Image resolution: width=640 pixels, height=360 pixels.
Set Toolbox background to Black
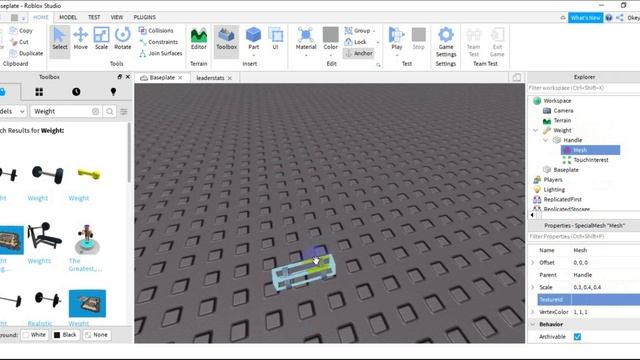pyautogui.click(x=65, y=335)
